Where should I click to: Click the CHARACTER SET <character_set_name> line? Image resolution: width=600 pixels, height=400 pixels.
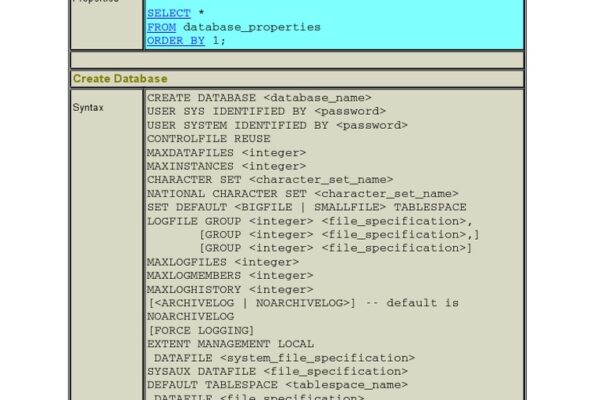point(270,180)
